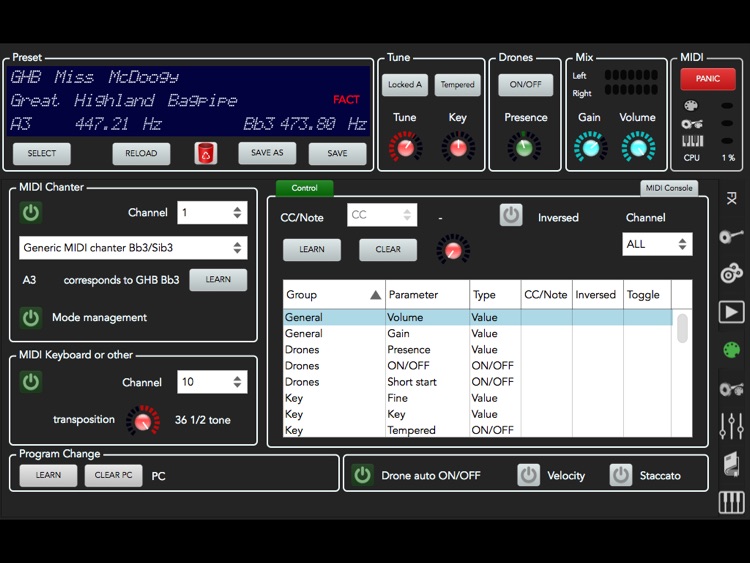The height and width of the screenshot is (563, 750).
Task: Open Generic MIDI chanter dropdown
Action: 133,248
